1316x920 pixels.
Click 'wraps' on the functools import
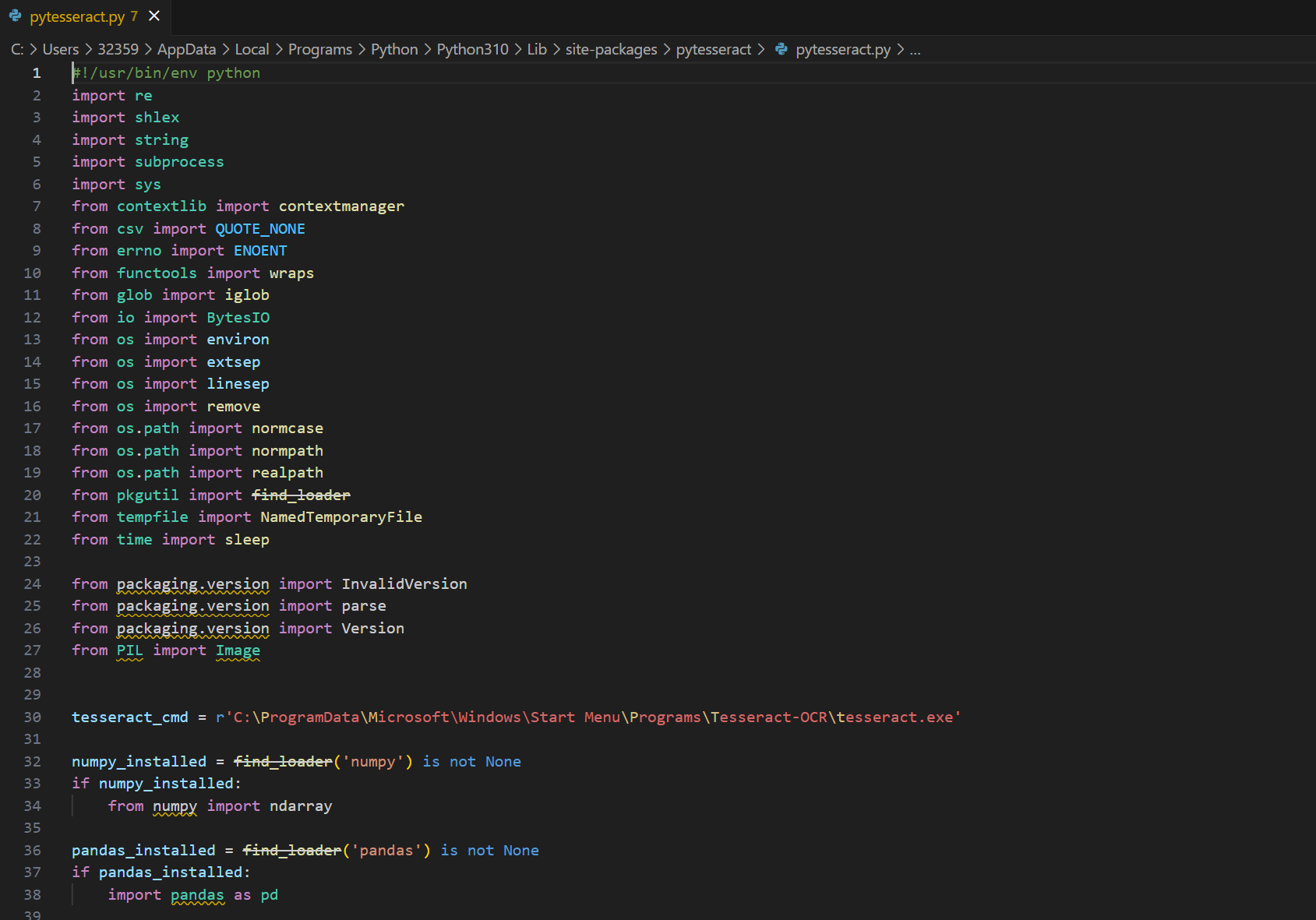[x=291, y=273]
